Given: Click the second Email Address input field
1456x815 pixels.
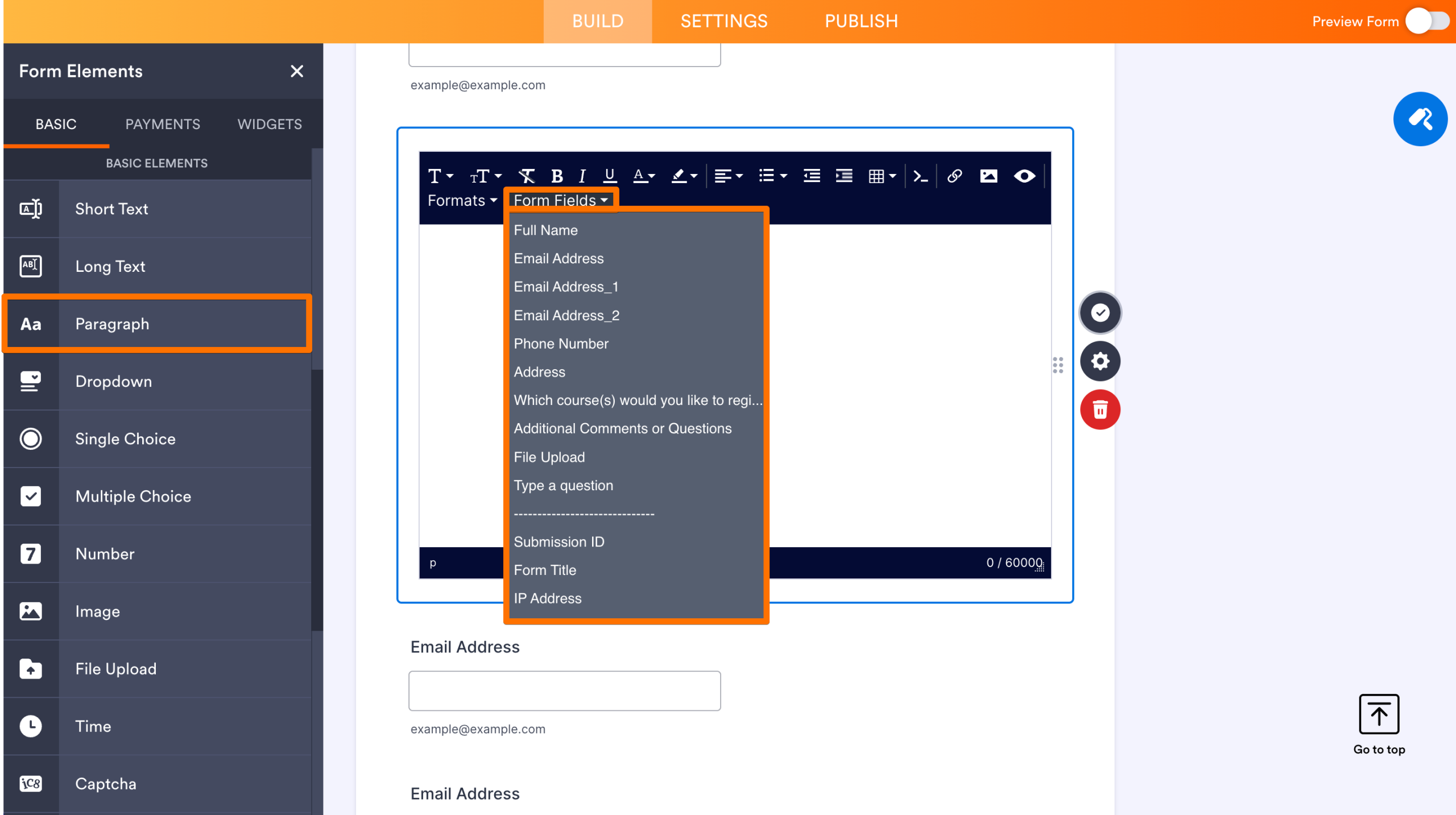Looking at the screenshot, I should click(x=564, y=690).
